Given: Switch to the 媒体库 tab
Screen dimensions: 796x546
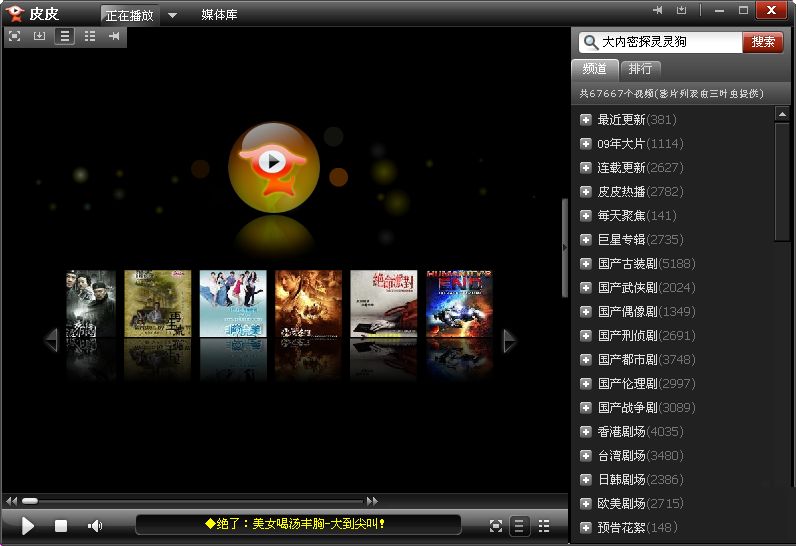Looking at the screenshot, I should point(219,15).
